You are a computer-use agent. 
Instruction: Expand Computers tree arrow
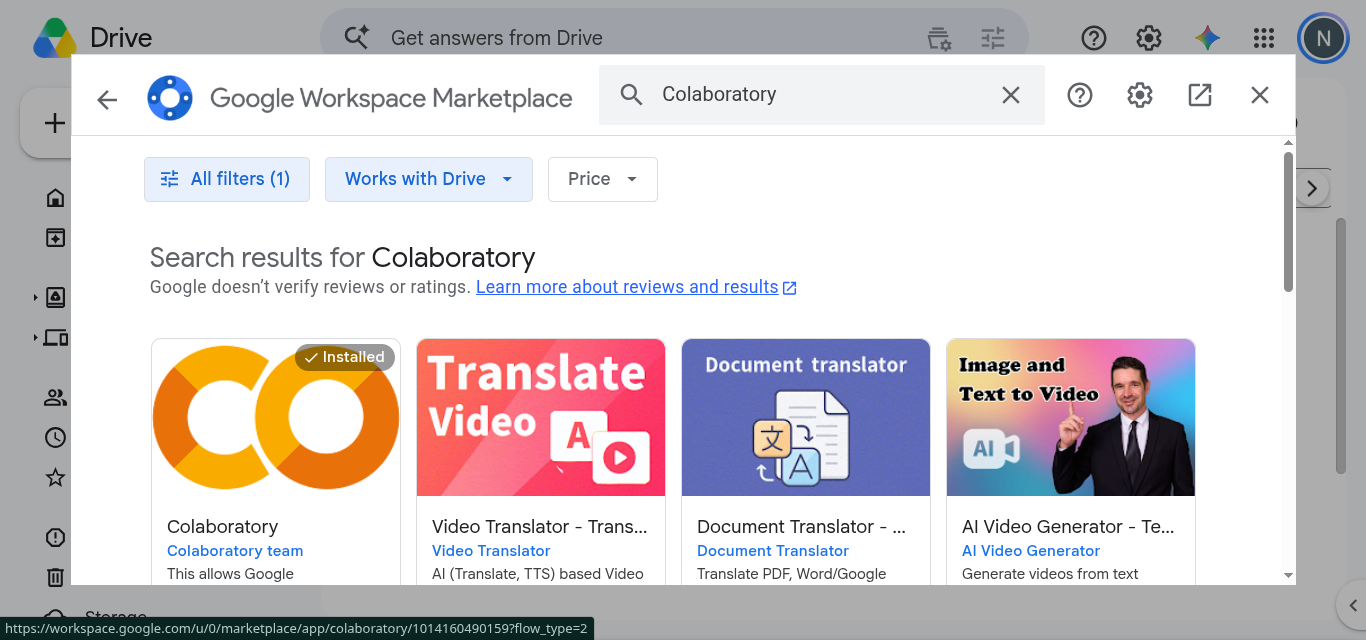pyautogui.click(x=35, y=337)
